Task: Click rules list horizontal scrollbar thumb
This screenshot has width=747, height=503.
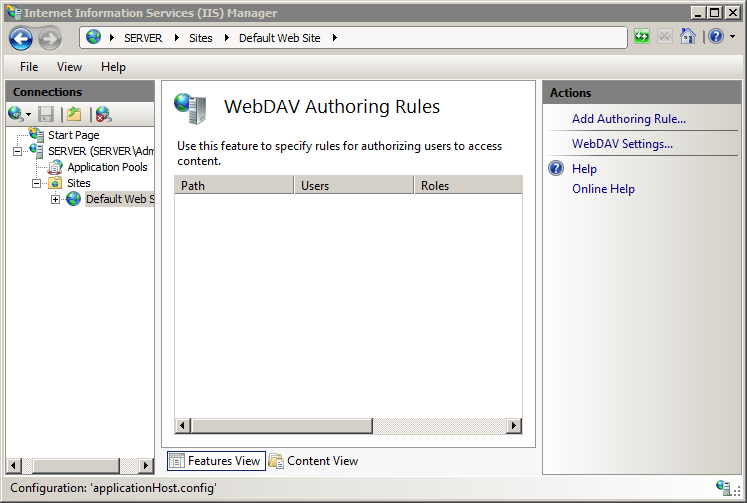Action: pos(282,425)
